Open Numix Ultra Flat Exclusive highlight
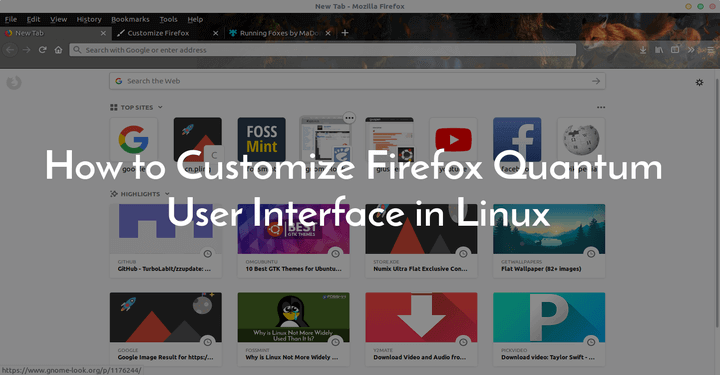720x375 pixels. coord(422,241)
